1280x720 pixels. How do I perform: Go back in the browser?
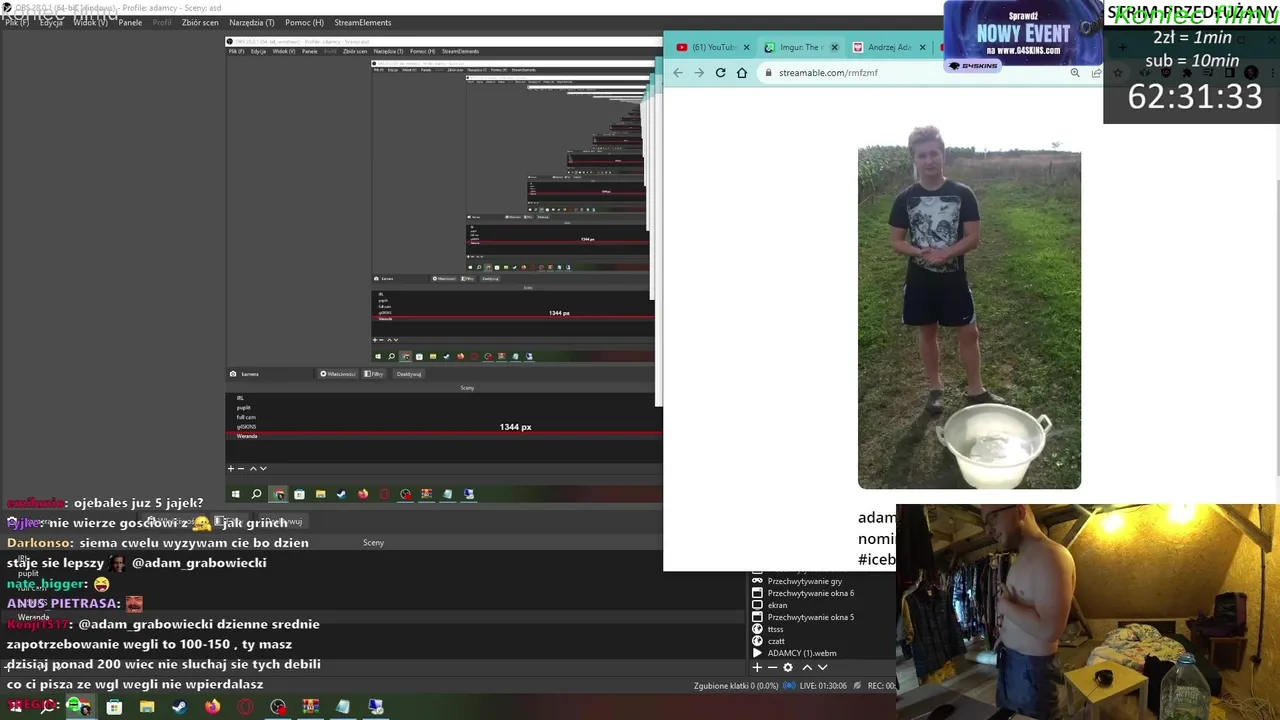[x=678, y=72]
